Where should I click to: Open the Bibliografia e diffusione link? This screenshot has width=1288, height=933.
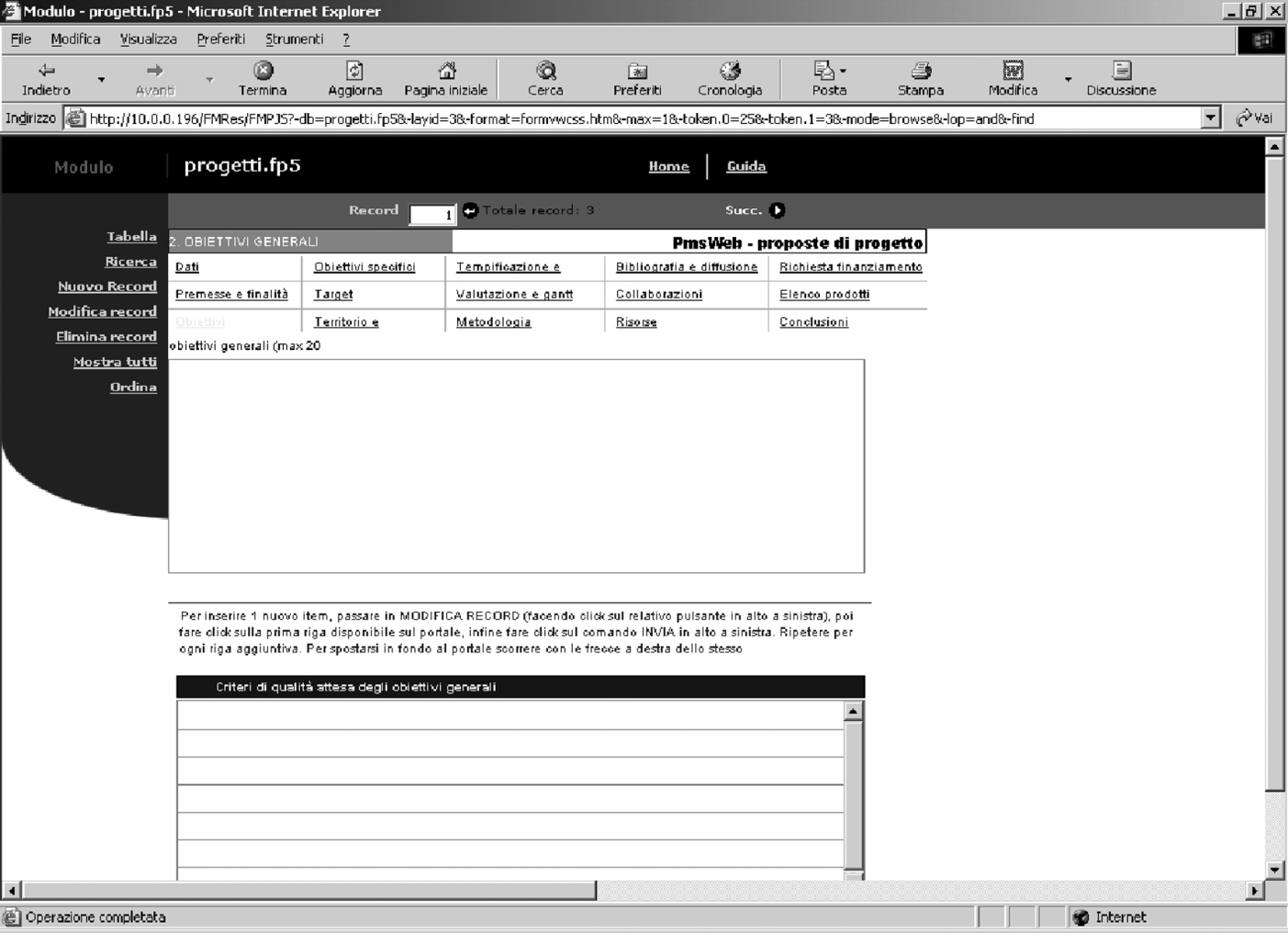click(x=687, y=267)
